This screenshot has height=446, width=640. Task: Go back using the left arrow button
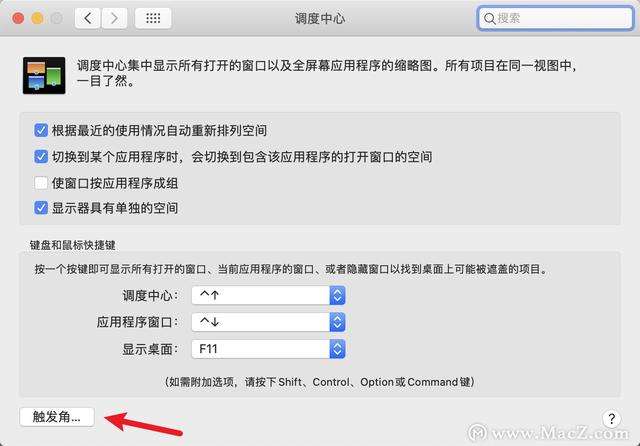(x=87, y=18)
